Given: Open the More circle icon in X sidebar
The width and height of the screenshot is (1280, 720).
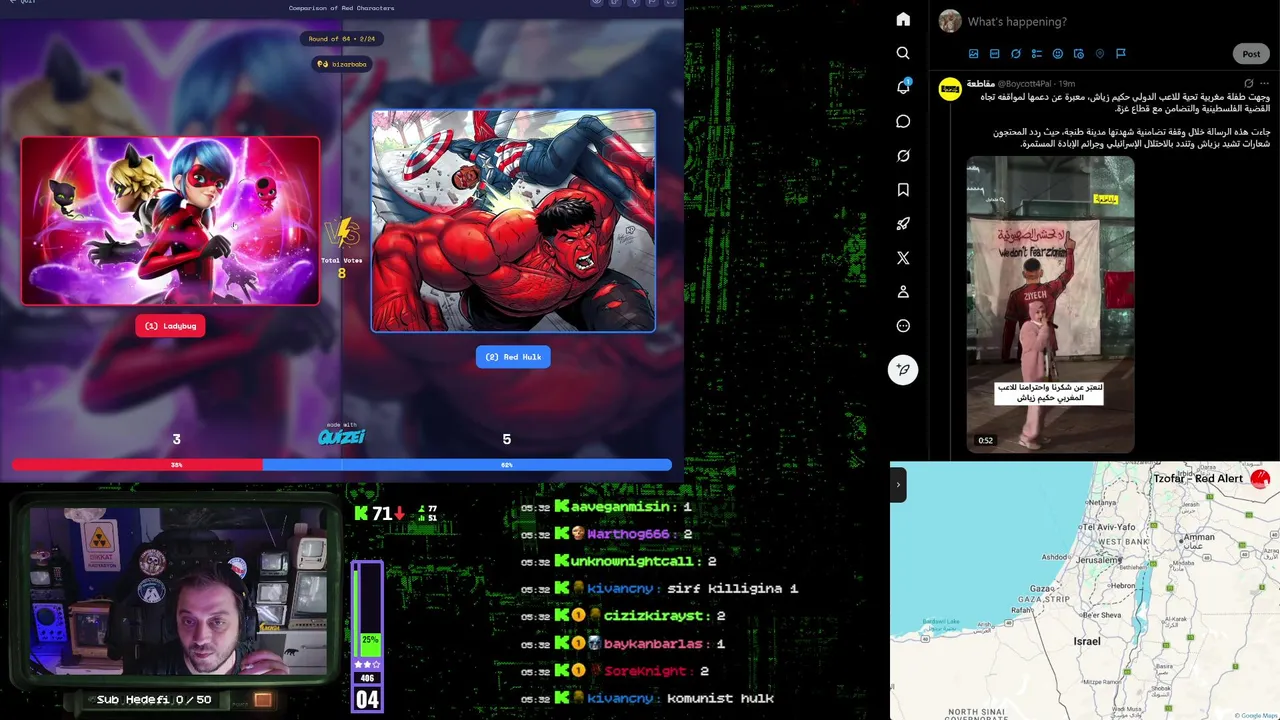Looking at the screenshot, I should tap(903, 325).
